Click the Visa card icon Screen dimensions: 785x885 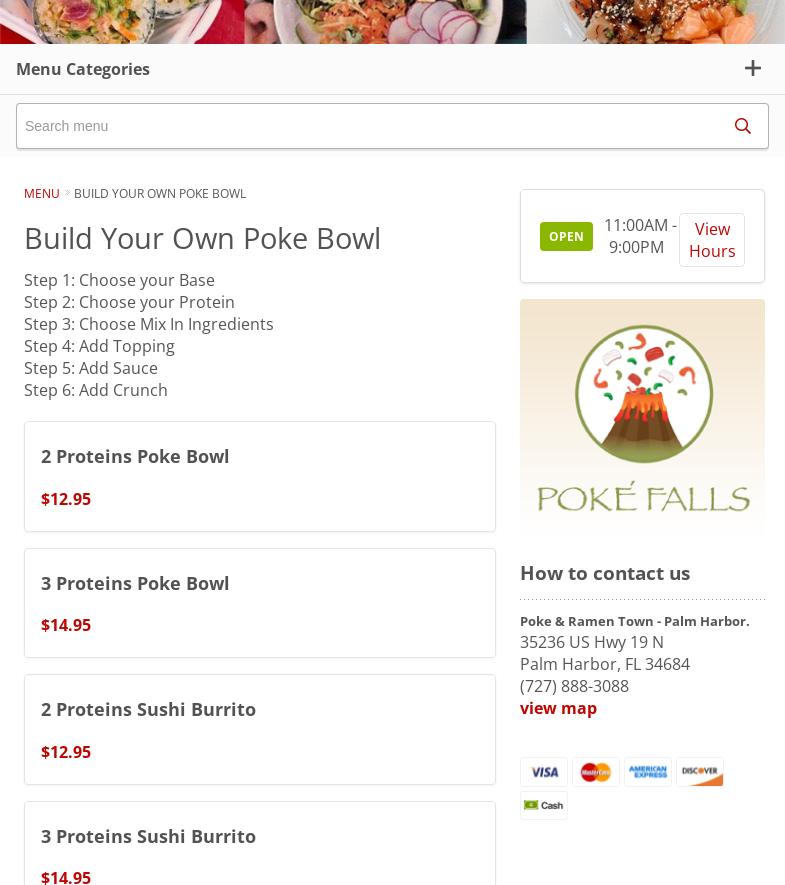click(544, 772)
